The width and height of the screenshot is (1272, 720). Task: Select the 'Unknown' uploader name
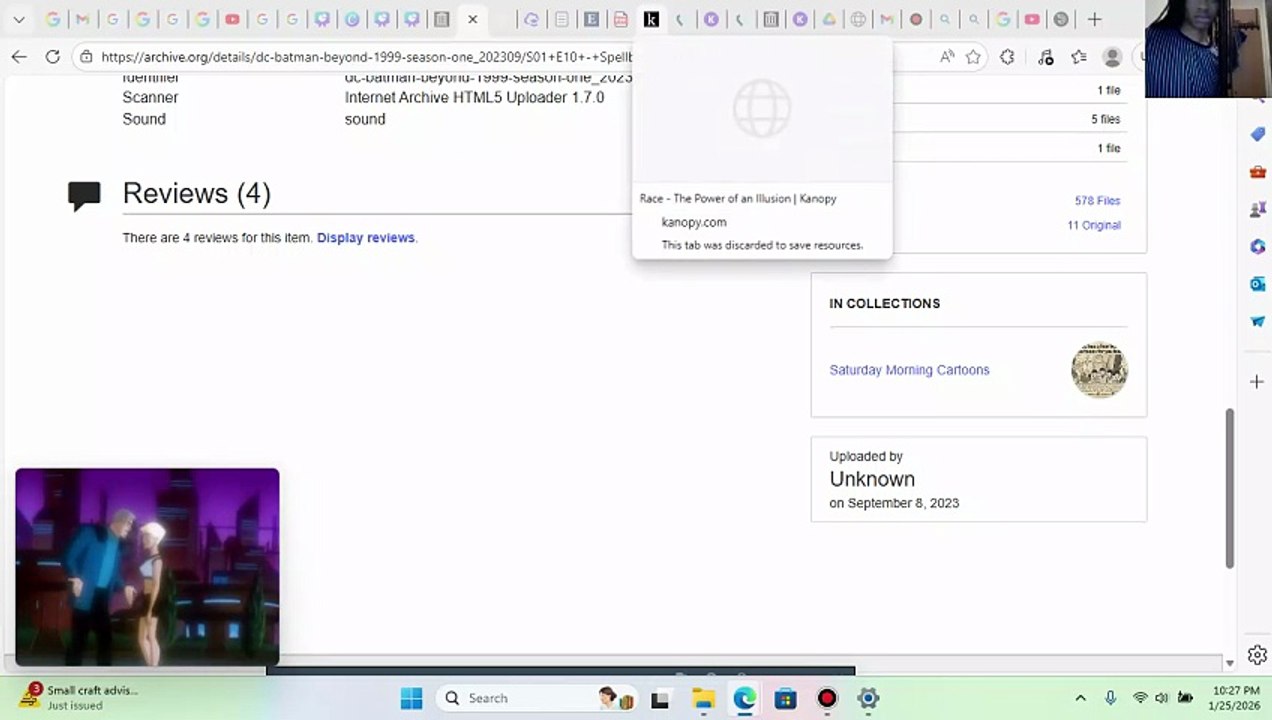(872, 479)
